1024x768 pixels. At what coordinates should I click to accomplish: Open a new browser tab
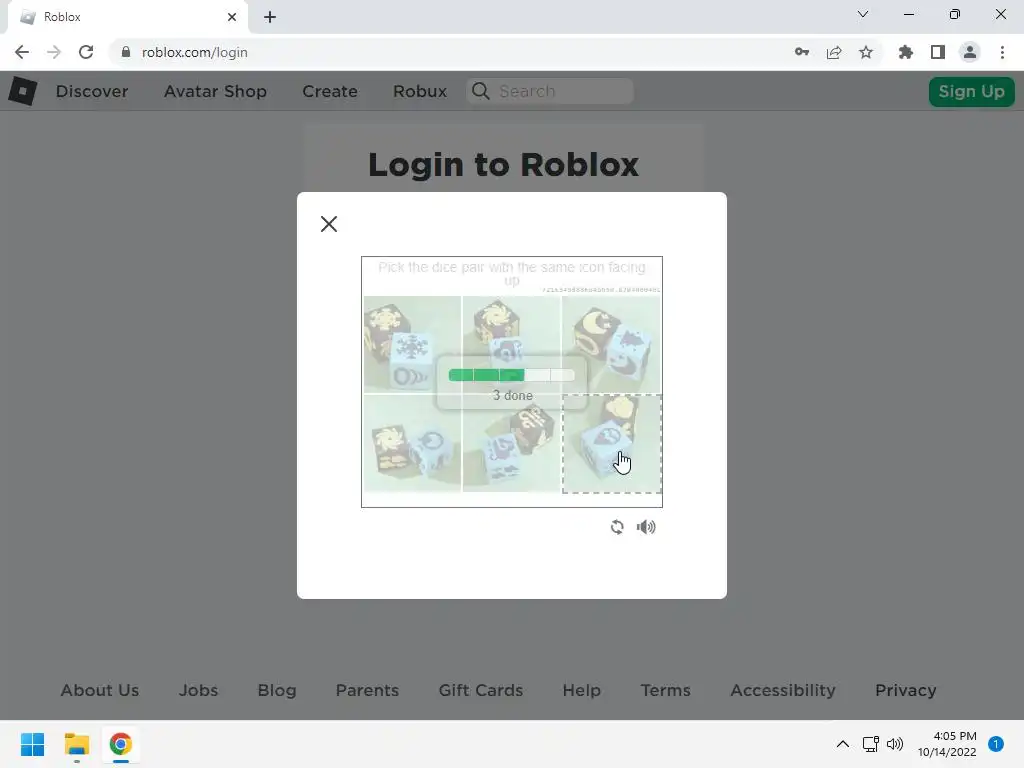(x=270, y=17)
